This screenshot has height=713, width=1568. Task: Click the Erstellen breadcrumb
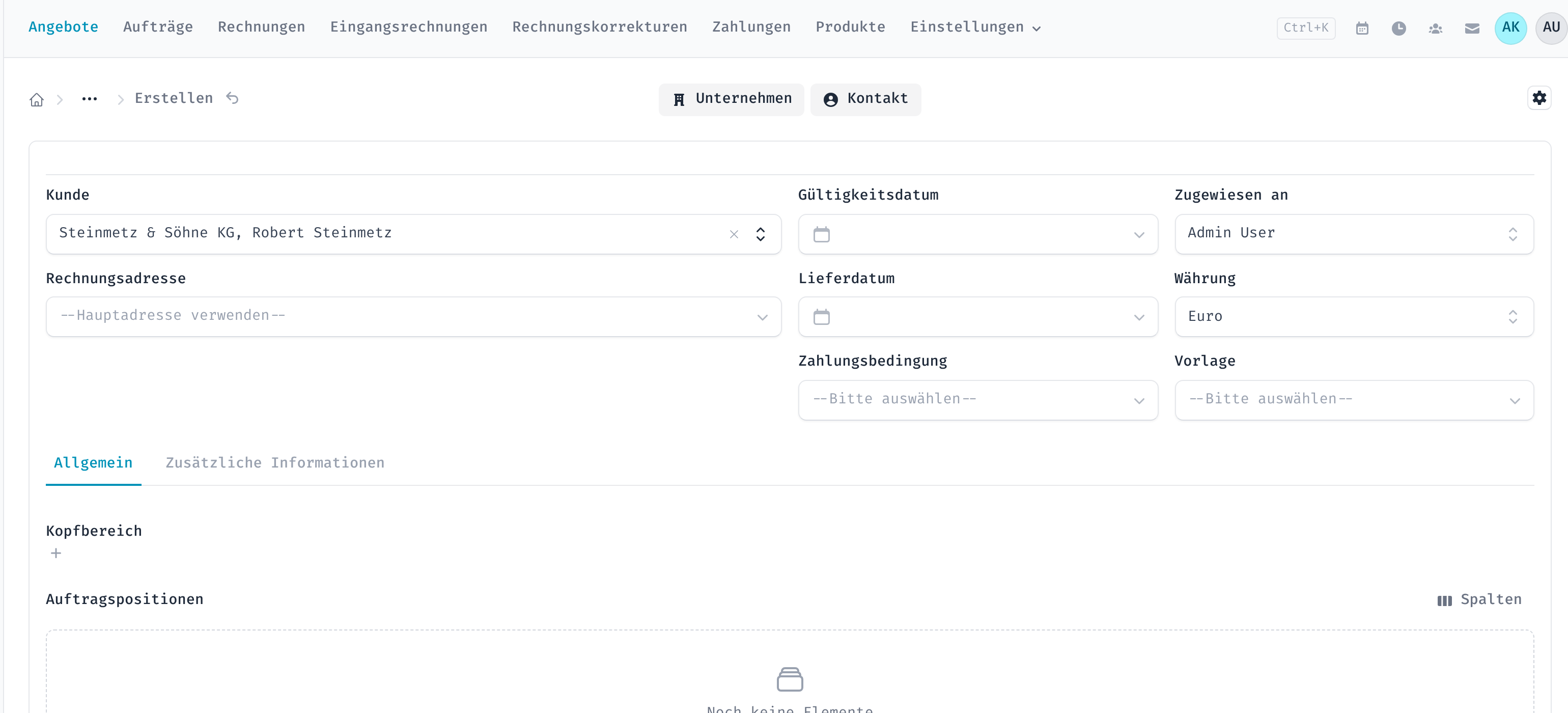[174, 99]
